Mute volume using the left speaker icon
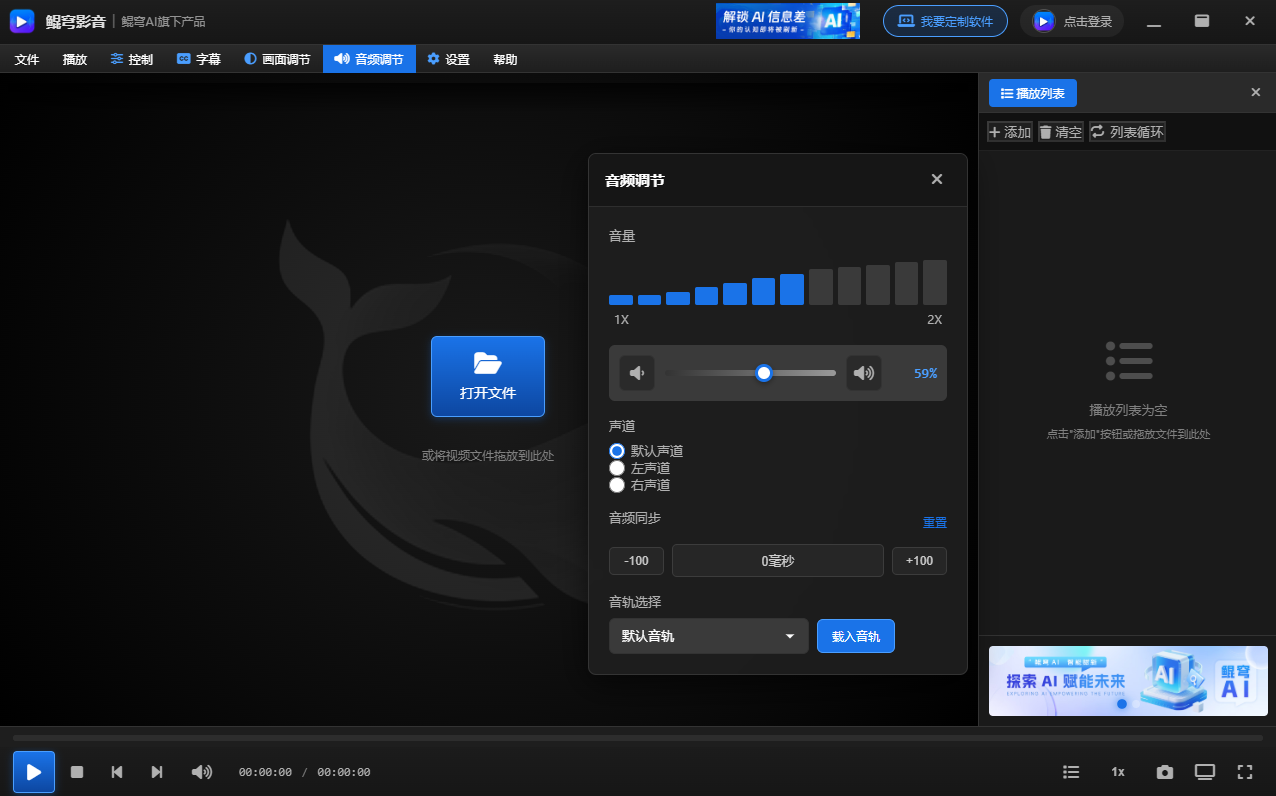 pyautogui.click(x=637, y=372)
